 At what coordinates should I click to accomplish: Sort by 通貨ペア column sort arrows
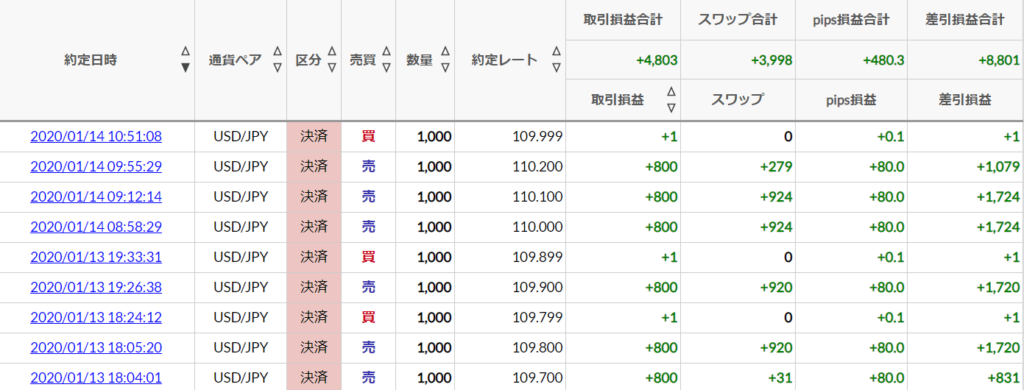277,59
